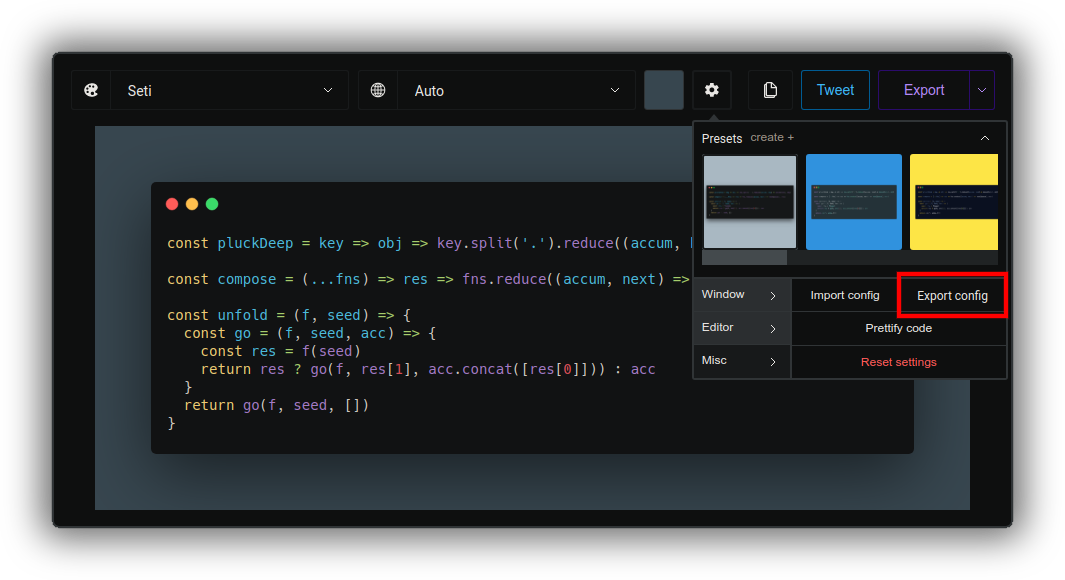Open the Window settings menu

pyautogui.click(x=742, y=295)
